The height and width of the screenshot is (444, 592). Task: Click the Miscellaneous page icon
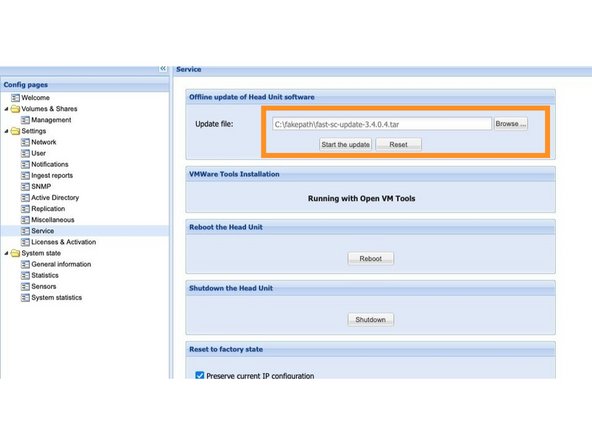click(x=25, y=220)
